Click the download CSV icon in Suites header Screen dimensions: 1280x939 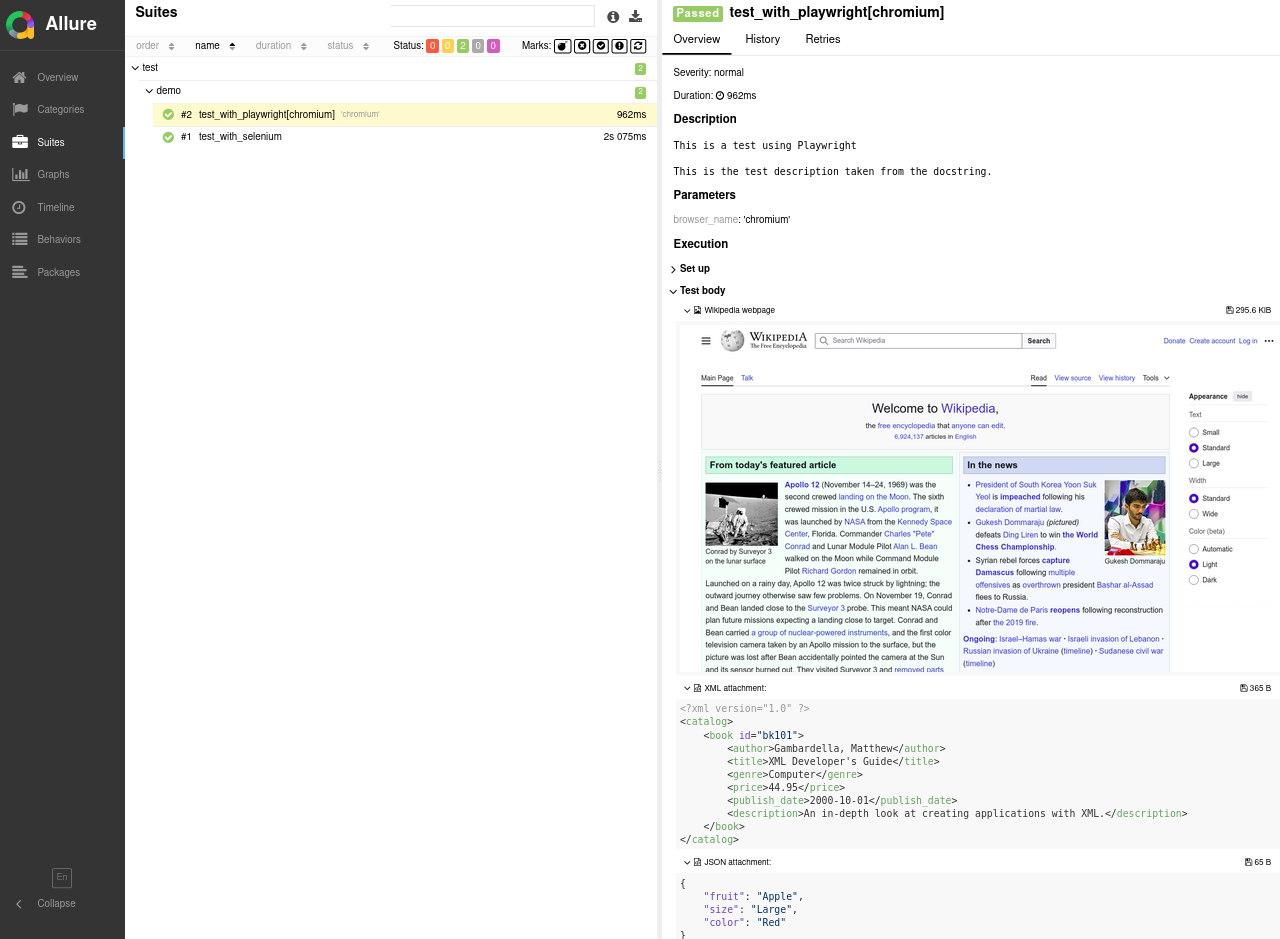tap(635, 16)
